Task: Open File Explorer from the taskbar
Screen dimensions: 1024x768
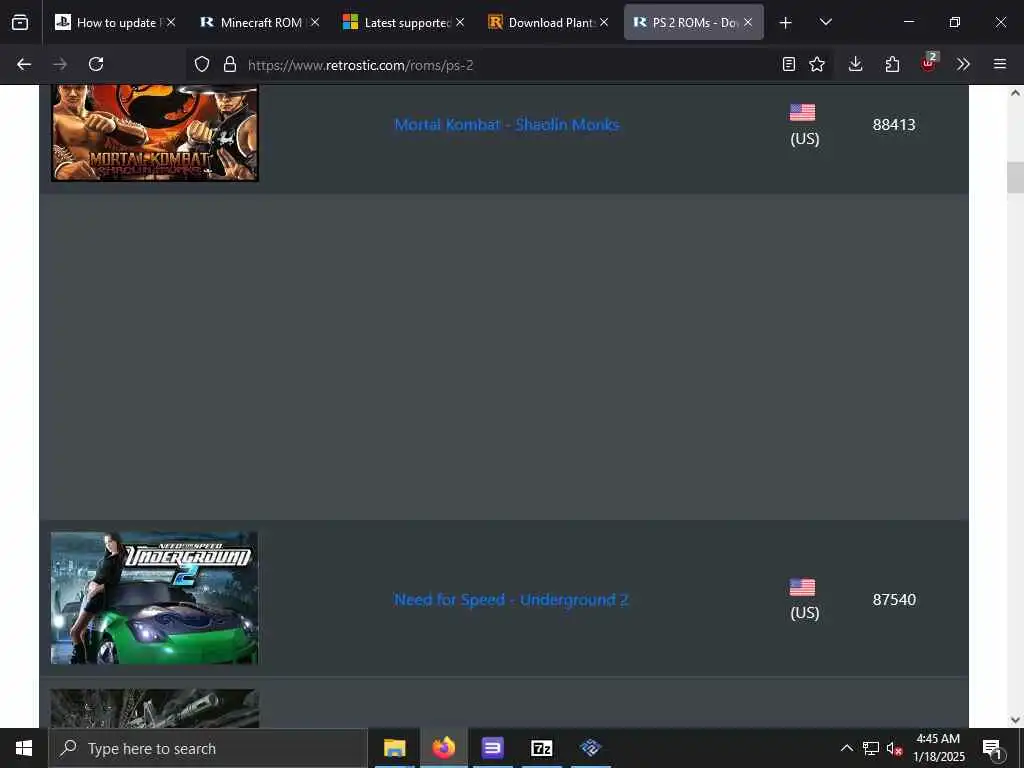Action: [394, 748]
